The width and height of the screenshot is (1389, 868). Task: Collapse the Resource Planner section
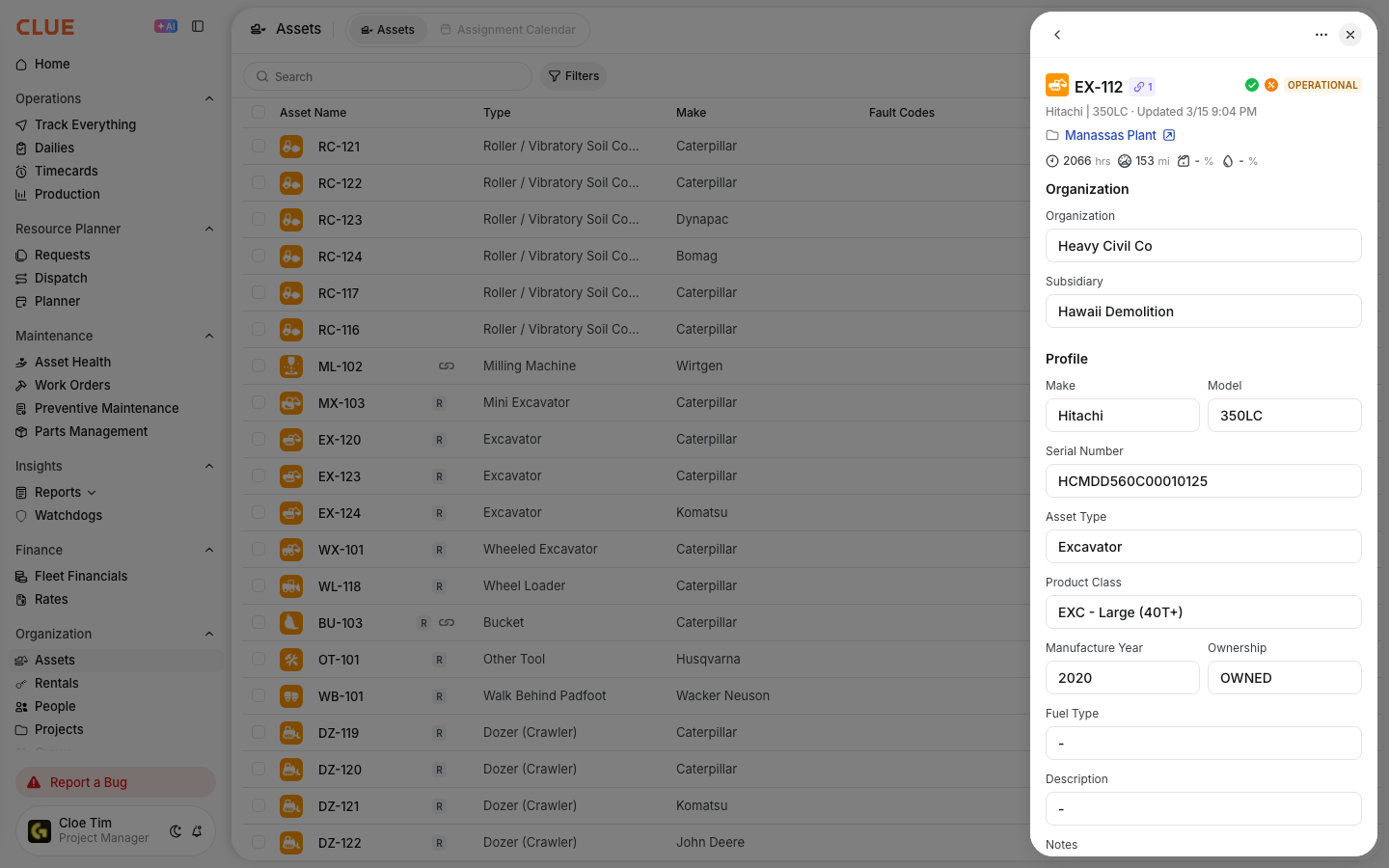click(209, 229)
